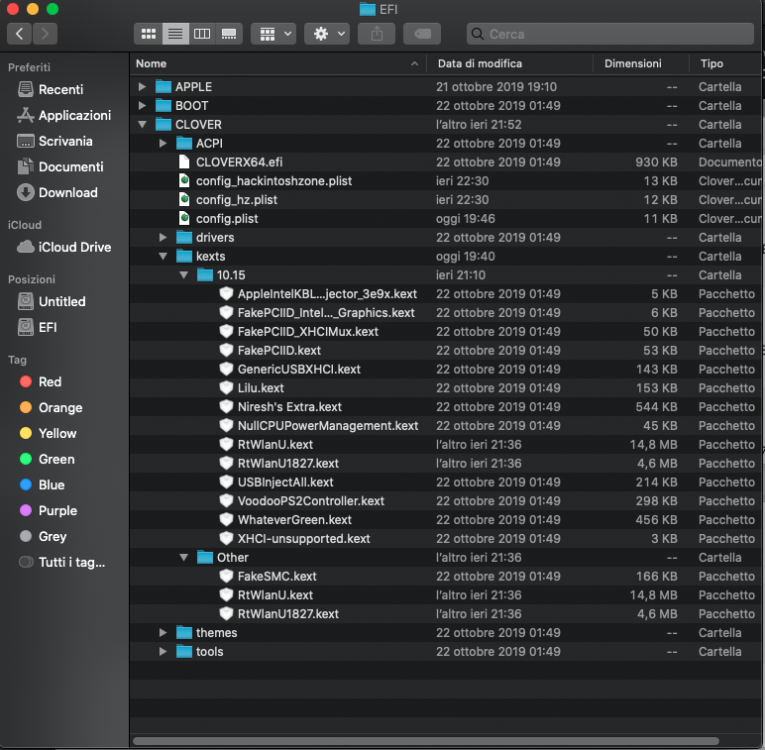The width and height of the screenshot is (765, 750).
Task: Expand the drivers folder triangle
Action: coord(163,238)
